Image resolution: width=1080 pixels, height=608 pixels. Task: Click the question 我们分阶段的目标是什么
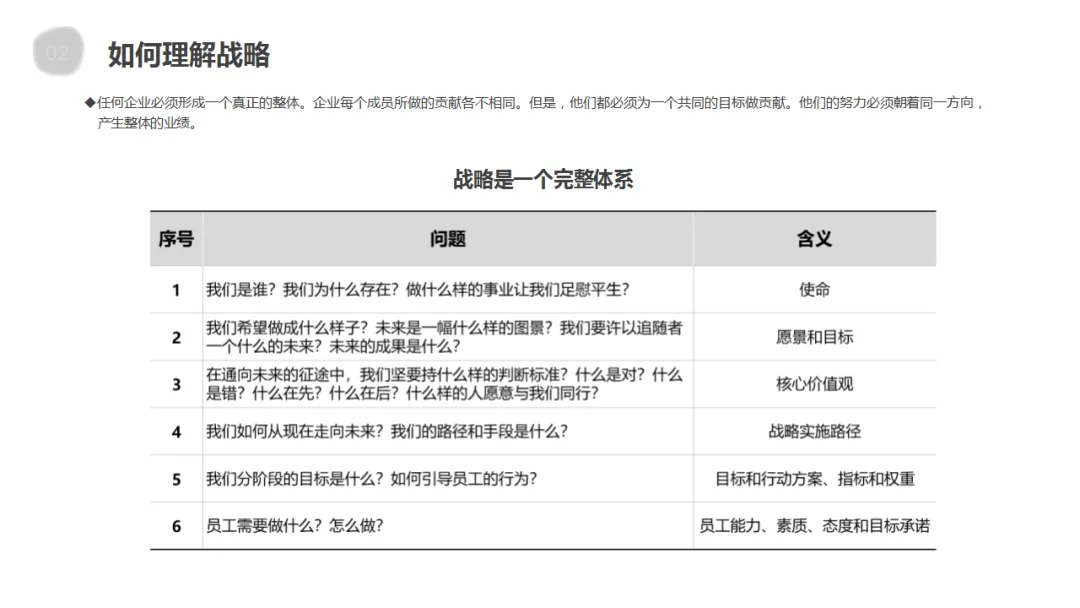click(371, 479)
